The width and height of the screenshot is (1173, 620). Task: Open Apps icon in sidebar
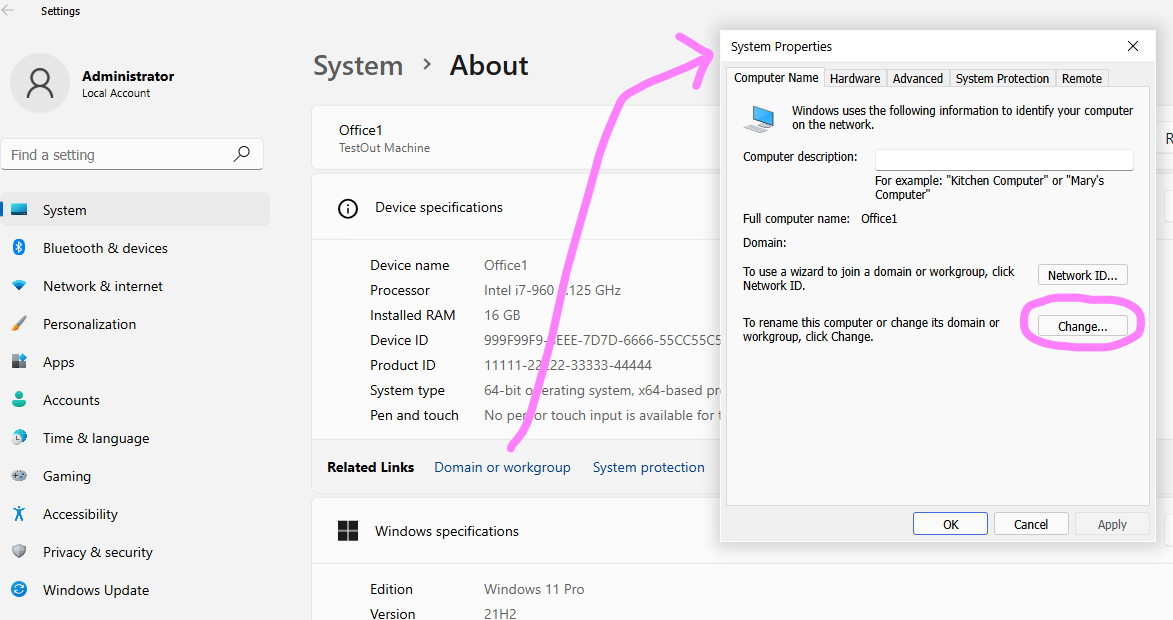[x=19, y=362]
